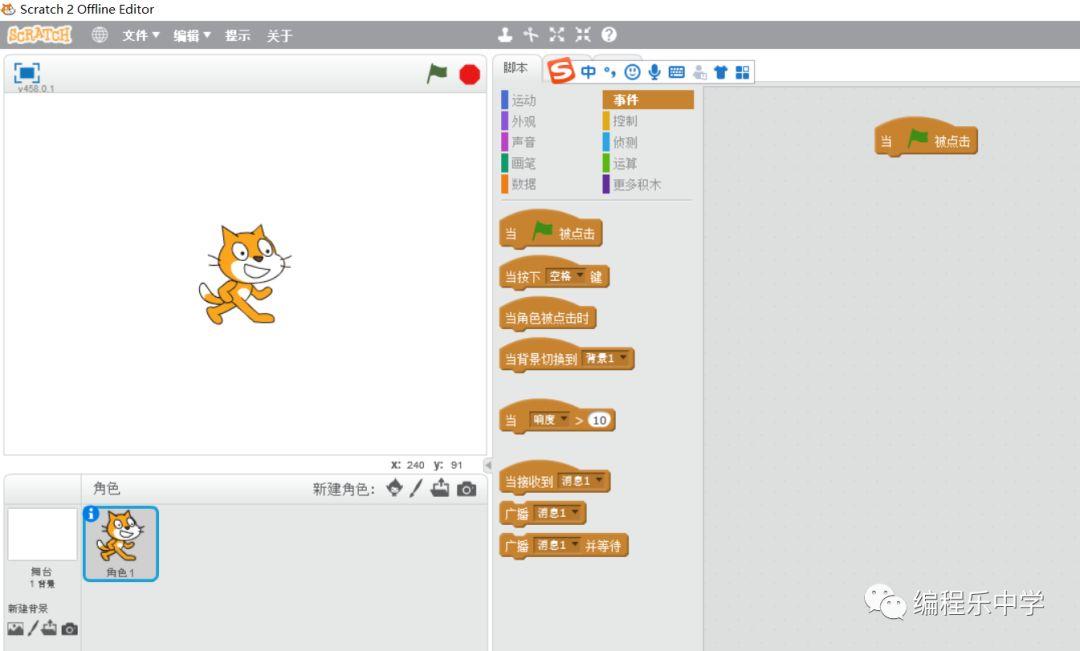Select the 角色1 sprite thumbnail
This screenshot has height=651, width=1080.
121,544
